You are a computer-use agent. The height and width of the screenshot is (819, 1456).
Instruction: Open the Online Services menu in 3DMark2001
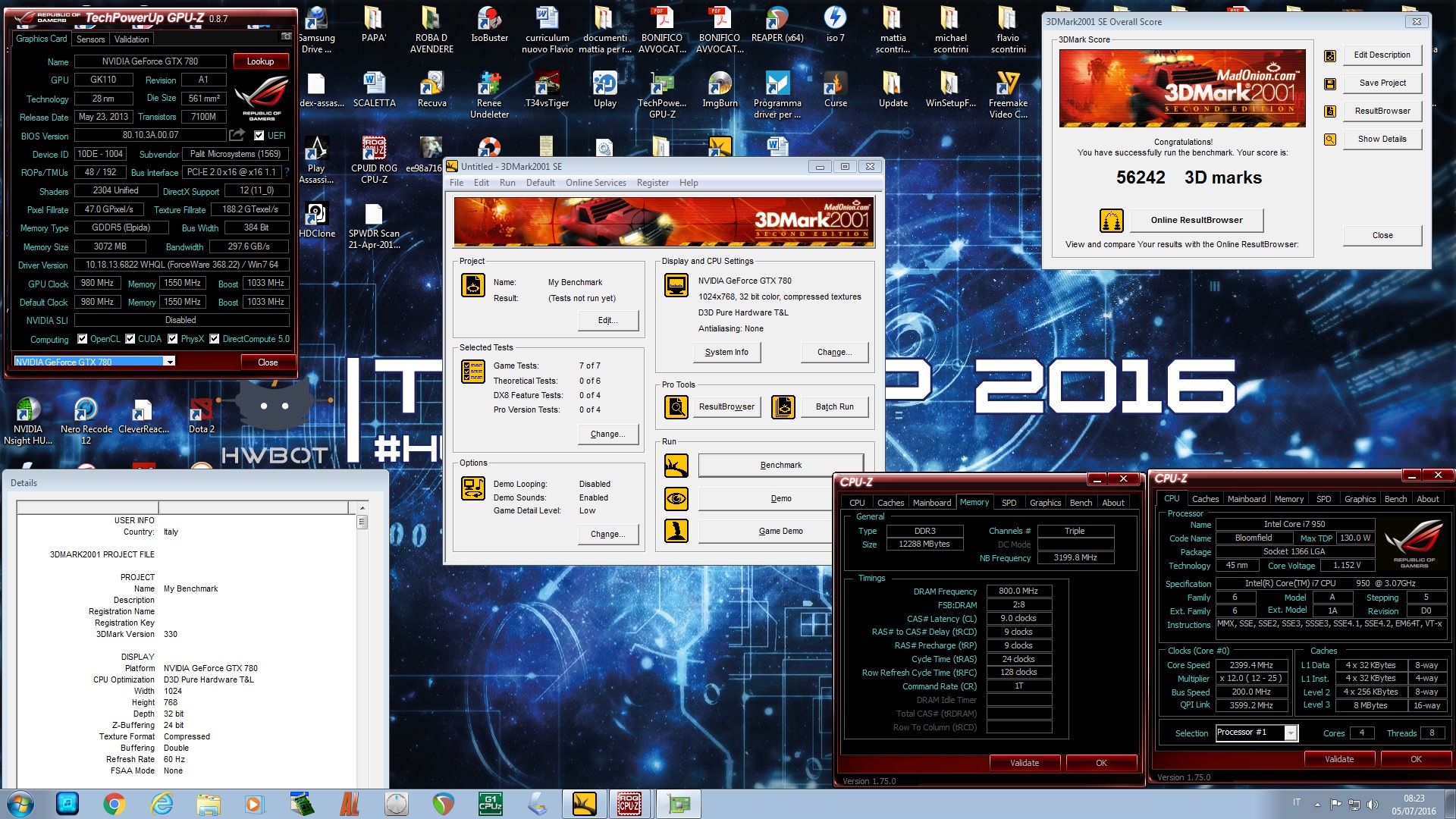pos(595,183)
